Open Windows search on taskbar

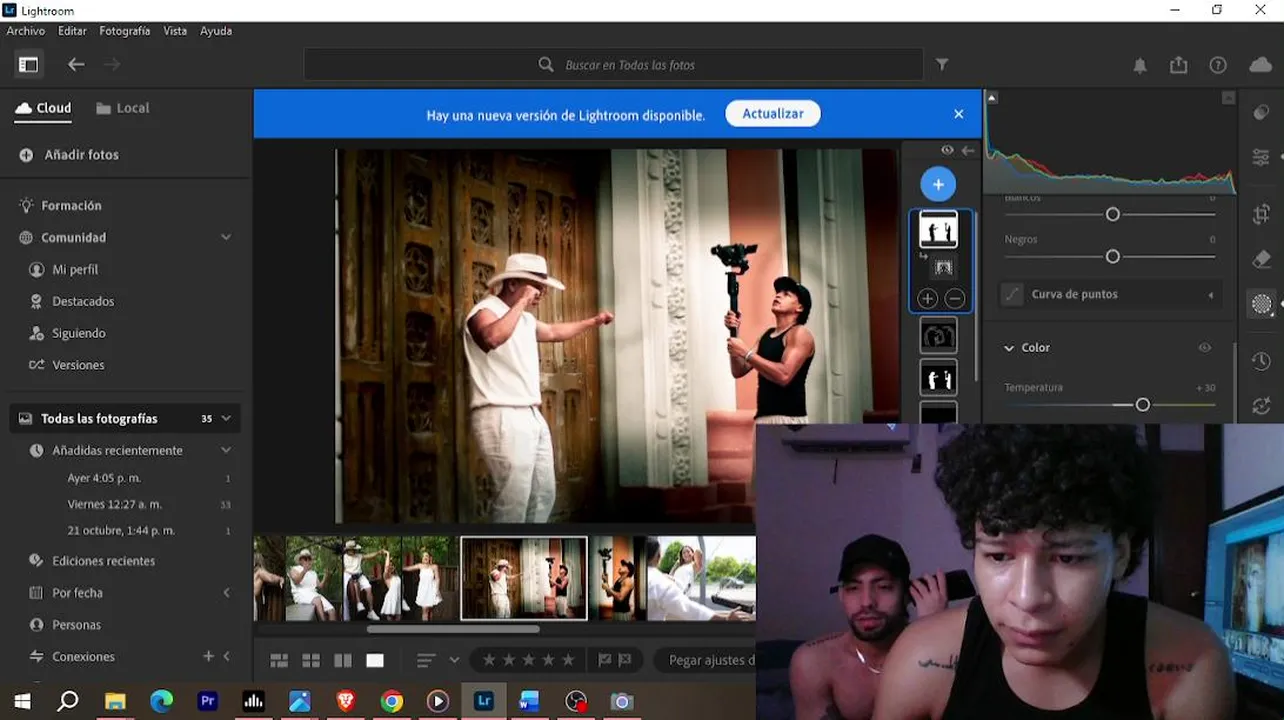(x=68, y=702)
